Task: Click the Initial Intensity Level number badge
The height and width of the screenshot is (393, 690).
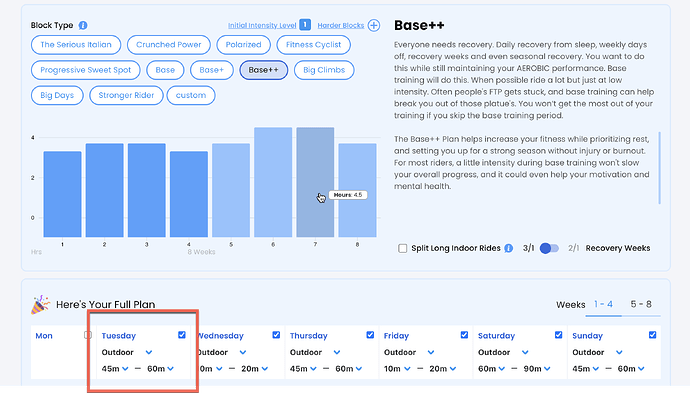Action: click(305, 25)
